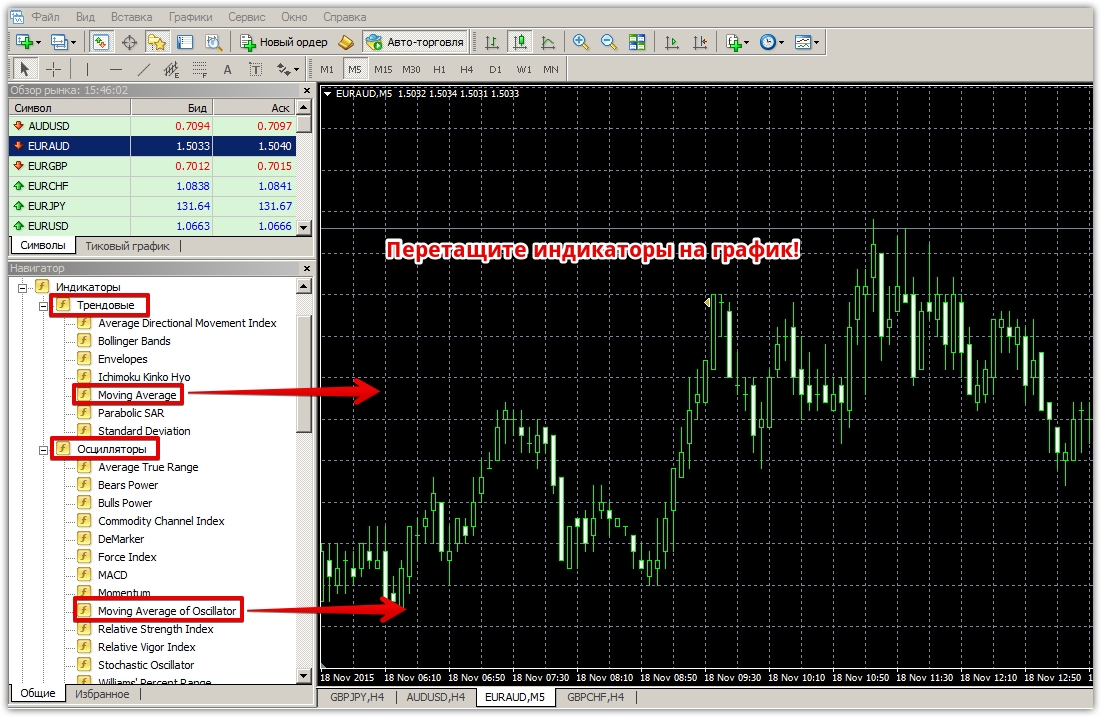1101x717 pixels.
Task: Open the profiles dropdown in toolbar
Action: [63, 42]
